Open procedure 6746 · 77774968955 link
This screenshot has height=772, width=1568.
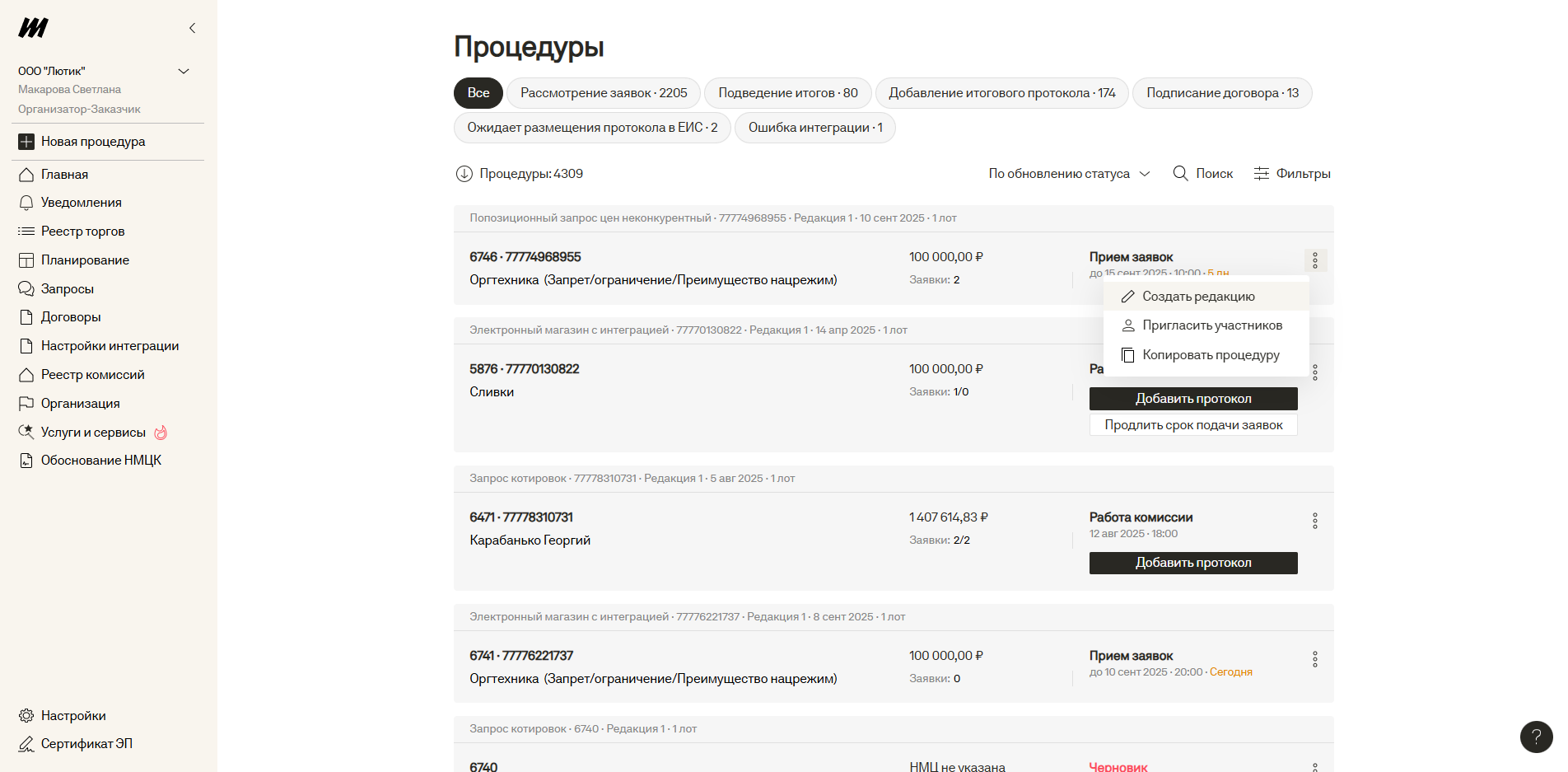[x=525, y=257]
